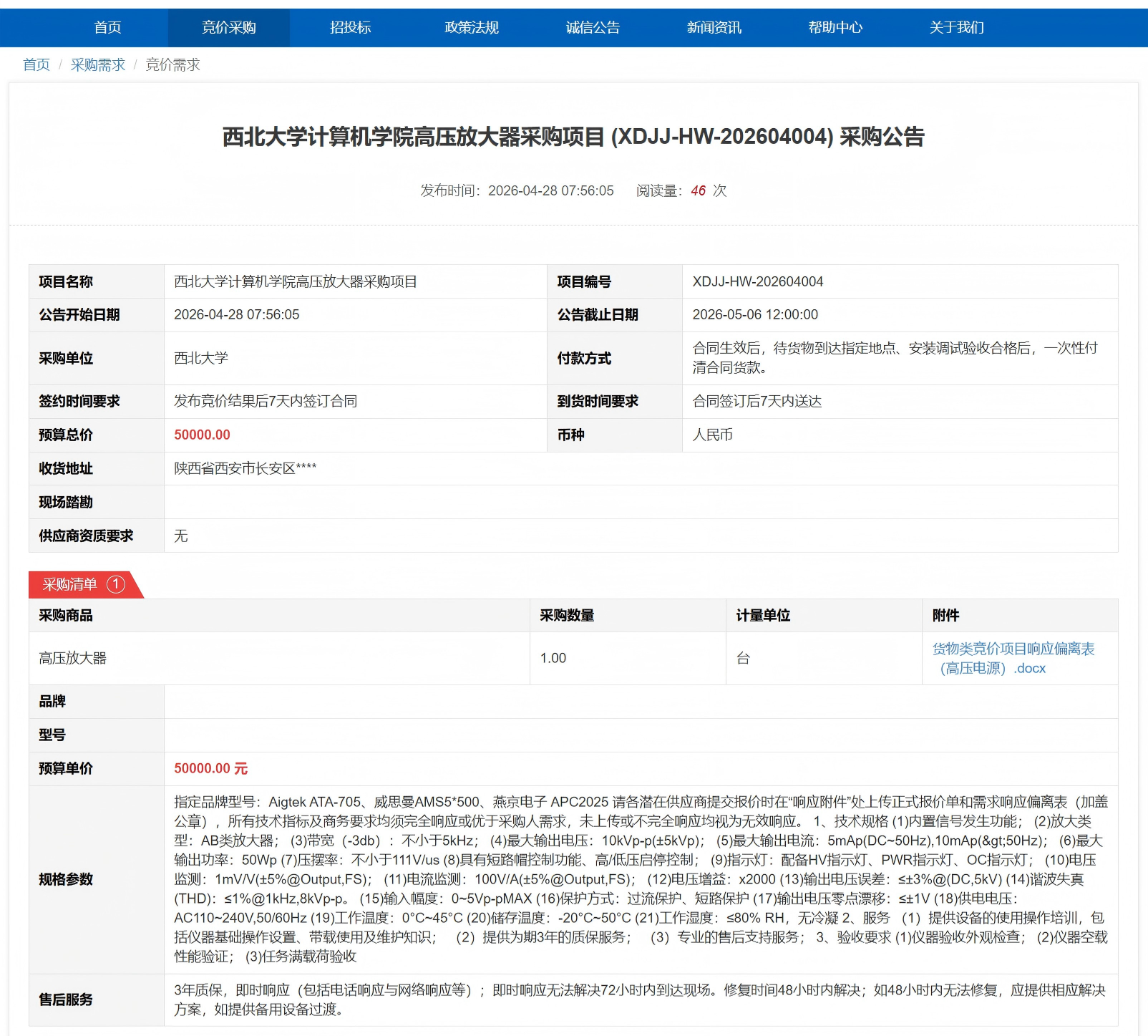Select the red 采购清单 tab header

pyautogui.click(x=70, y=584)
